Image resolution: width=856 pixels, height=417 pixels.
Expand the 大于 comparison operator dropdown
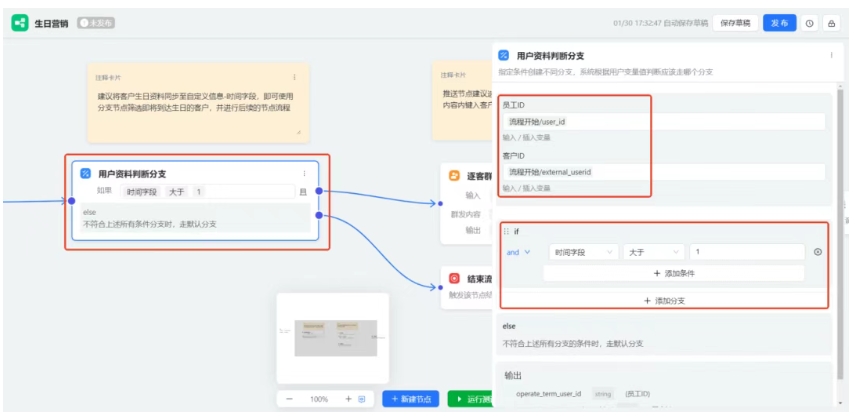[654, 252]
